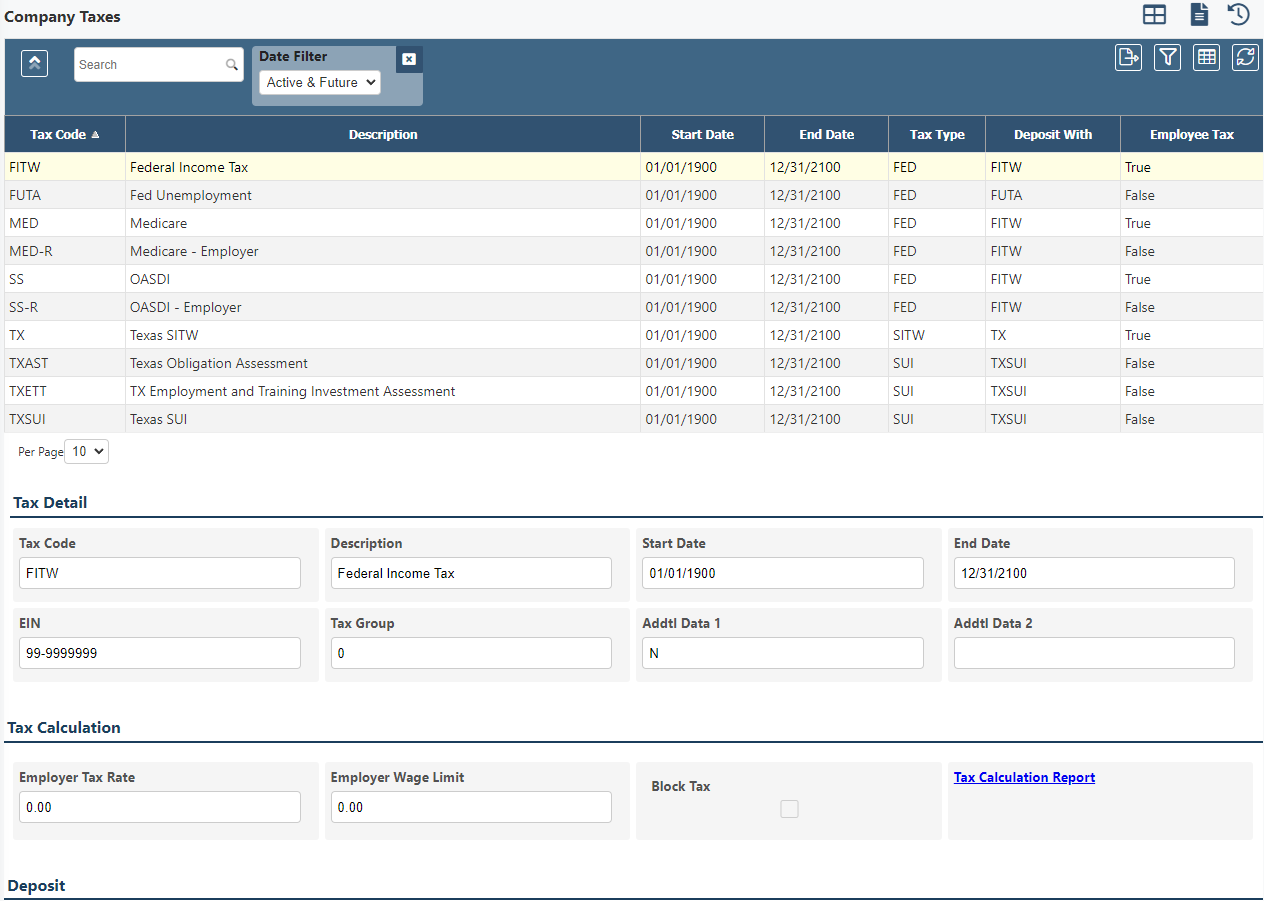This screenshot has width=1264, height=901.
Task: Click the search magnifier icon
Action: point(232,65)
